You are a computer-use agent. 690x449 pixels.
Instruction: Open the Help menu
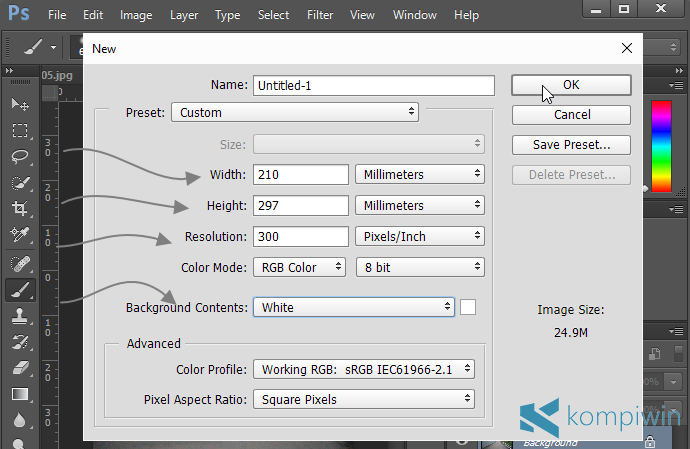click(x=466, y=15)
